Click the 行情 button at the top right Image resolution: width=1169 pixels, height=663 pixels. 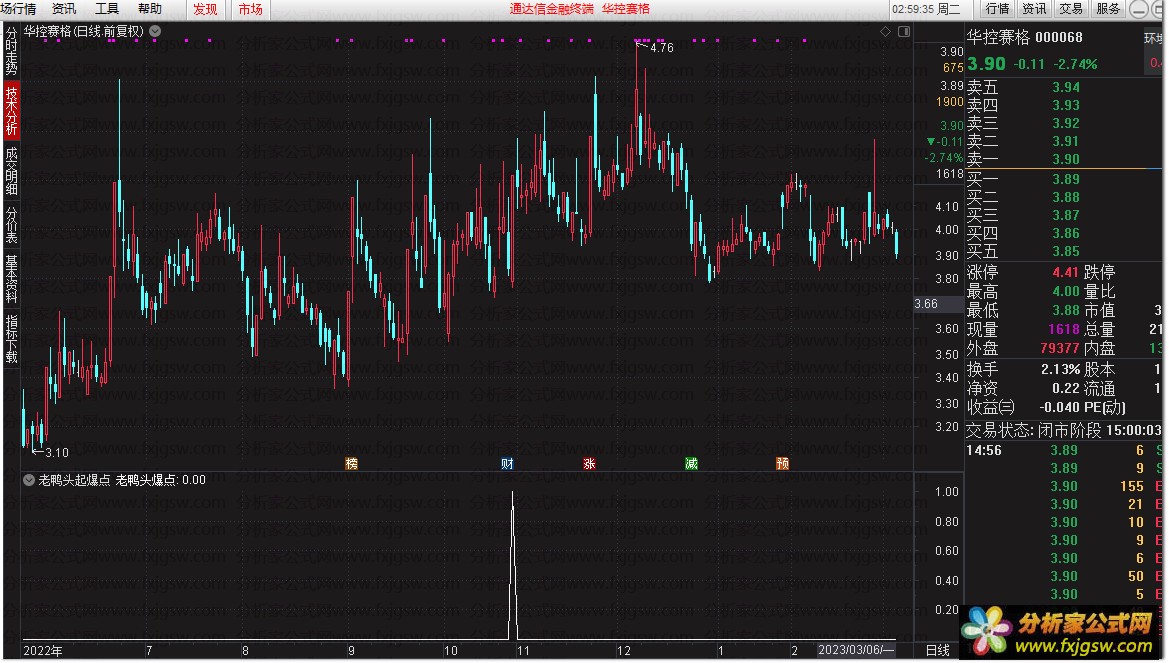pos(997,9)
